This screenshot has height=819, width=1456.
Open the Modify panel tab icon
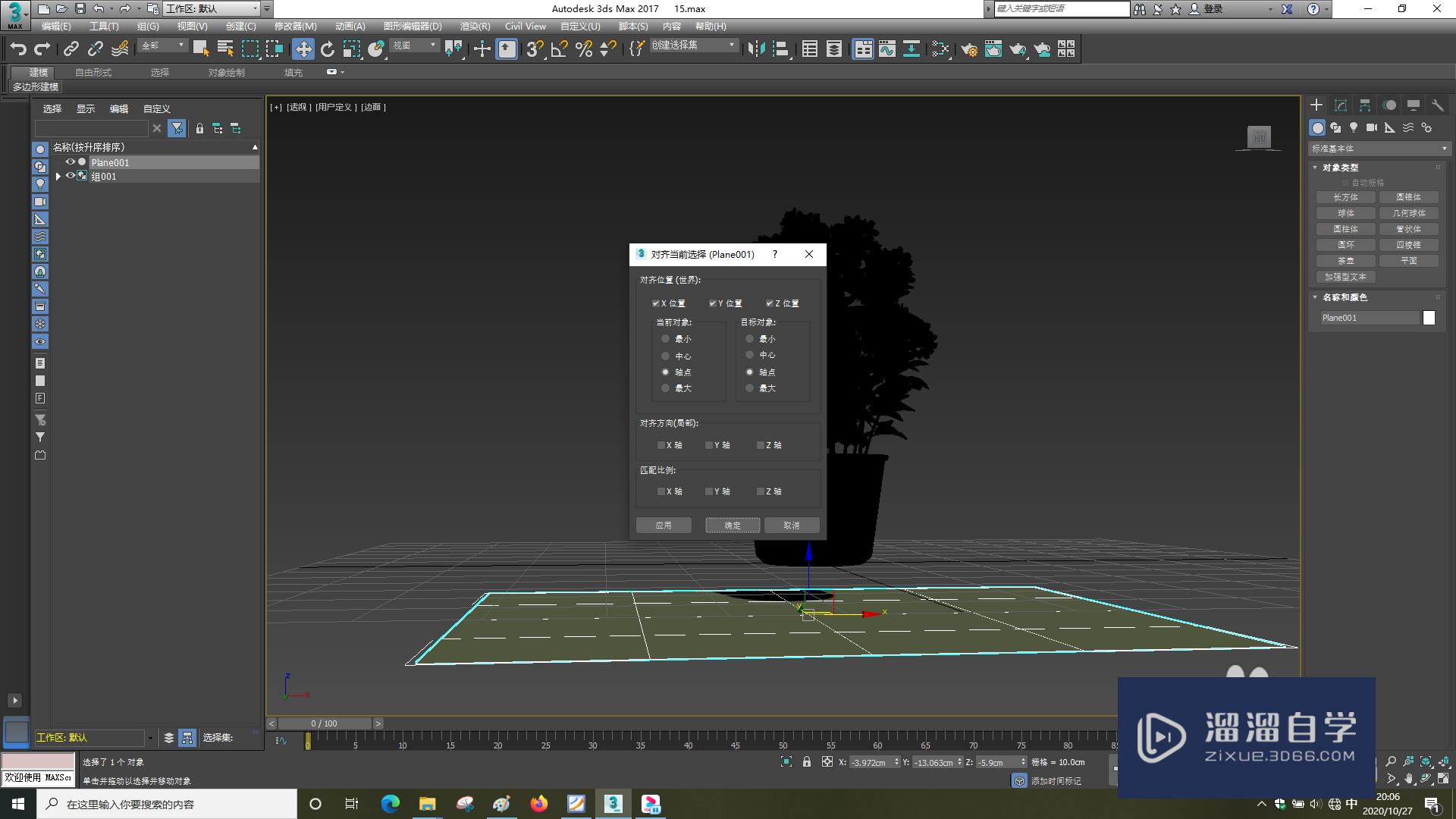click(x=1341, y=105)
